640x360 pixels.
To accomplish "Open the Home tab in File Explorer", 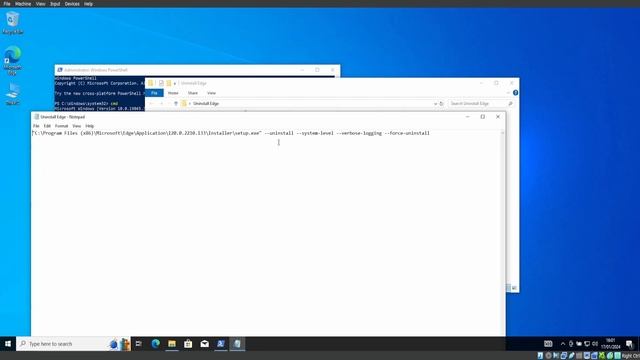I will [173, 93].
